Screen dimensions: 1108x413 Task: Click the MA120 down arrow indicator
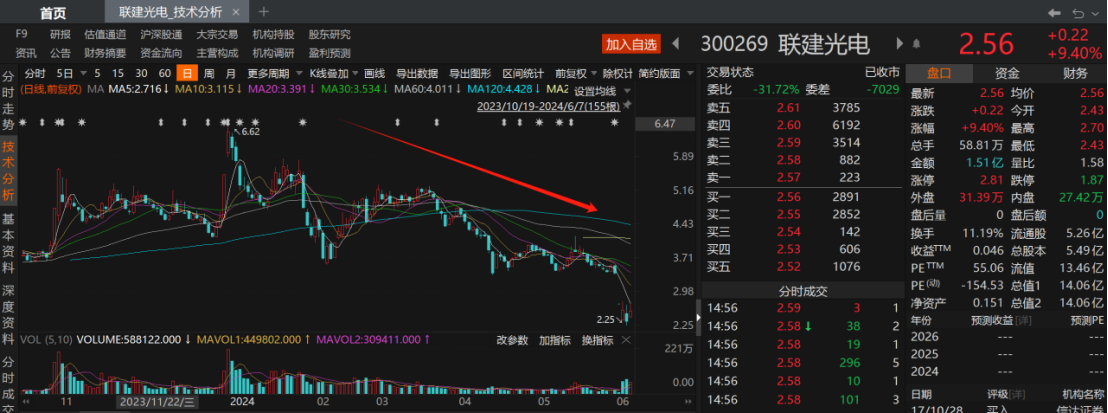coord(536,89)
